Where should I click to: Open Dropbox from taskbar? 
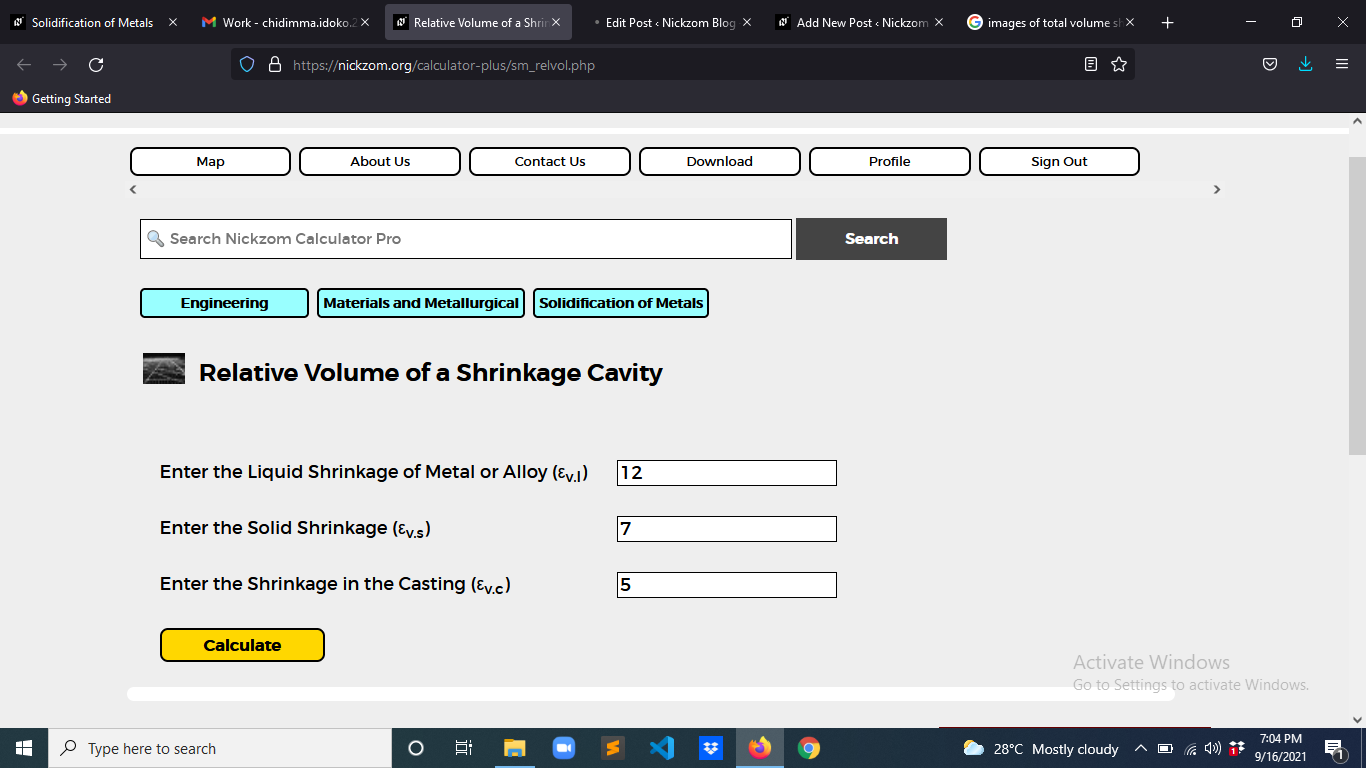[x=711, y=748]
